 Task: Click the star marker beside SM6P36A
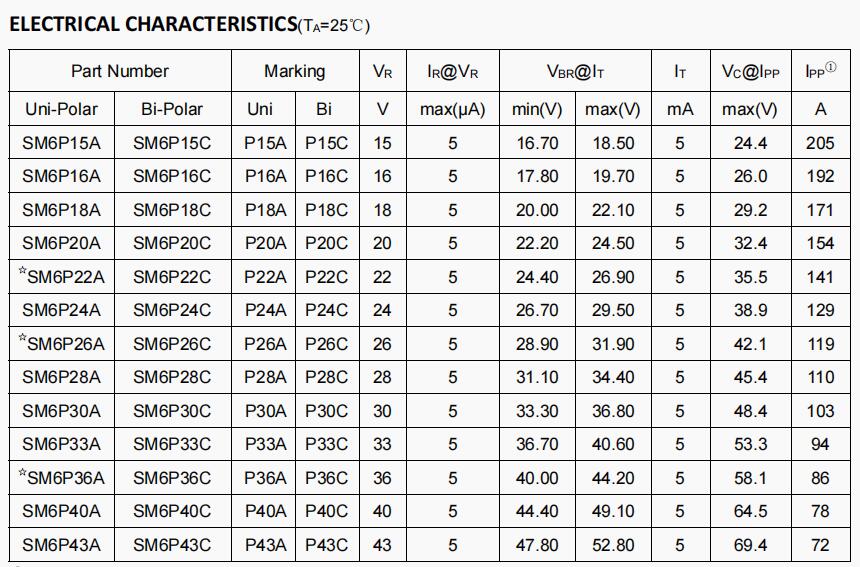[x=22, y=472]
